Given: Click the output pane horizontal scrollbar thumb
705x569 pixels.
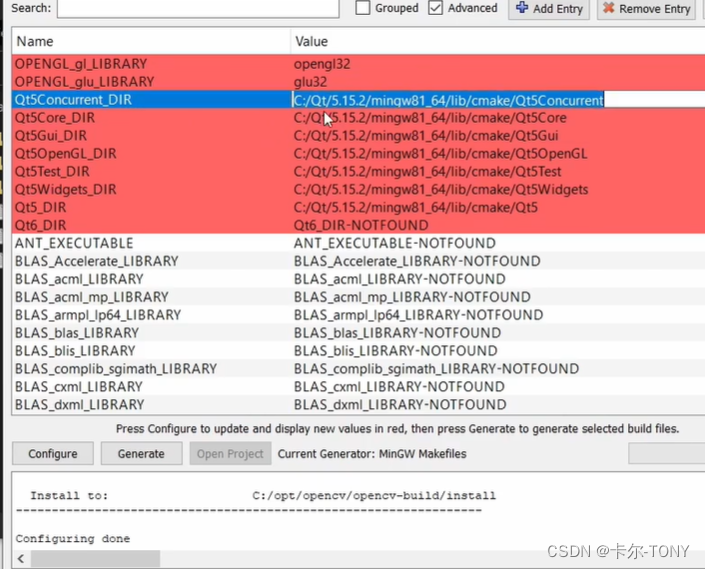Looking at the screenshot, I should click(x=95, y=559).
